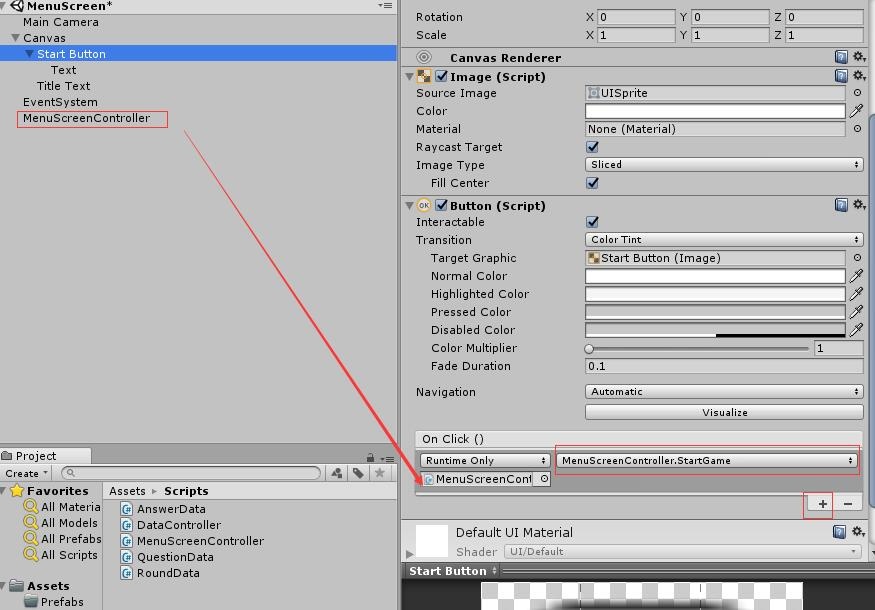The image size is (875, 610).
Task: Switch to the Project tab
Action: [x=46, y=455]
